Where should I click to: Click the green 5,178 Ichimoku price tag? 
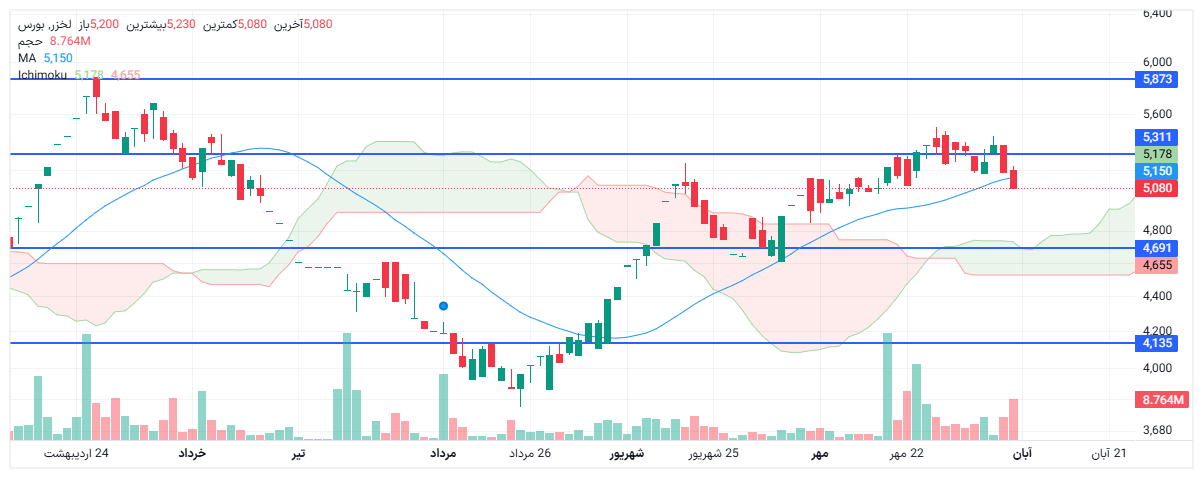1157,154
